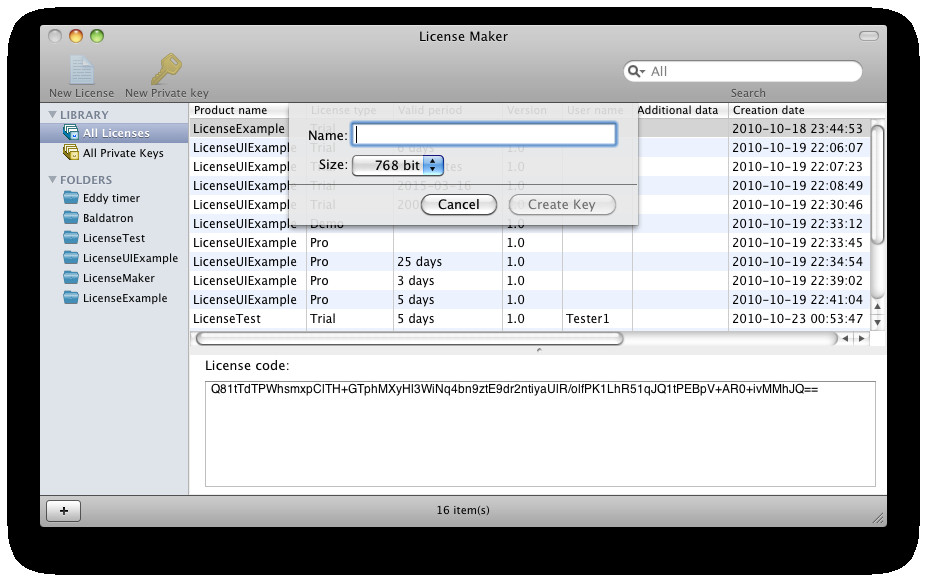This screenshot has height=582, width=927.
Task: Focus the Name text field
Action: click(484, 134)
